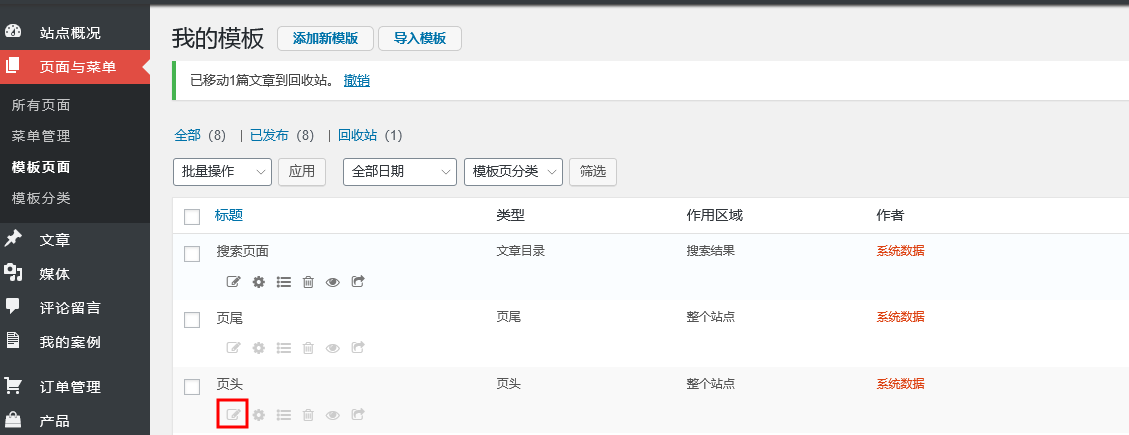Open gear settings icon for 页头
1129x435 pixels.
click(258, 414)
